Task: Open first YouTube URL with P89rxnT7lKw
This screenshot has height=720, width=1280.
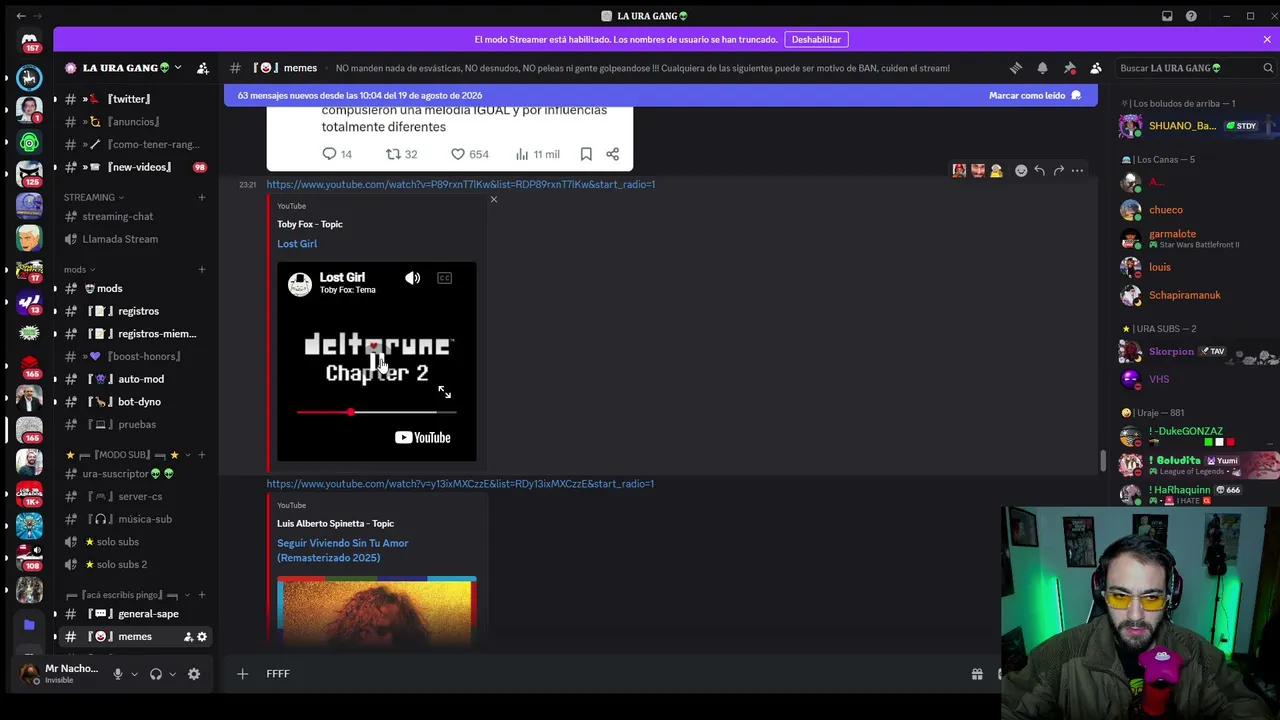Action: pyautogui.click(x=461, y=184)
